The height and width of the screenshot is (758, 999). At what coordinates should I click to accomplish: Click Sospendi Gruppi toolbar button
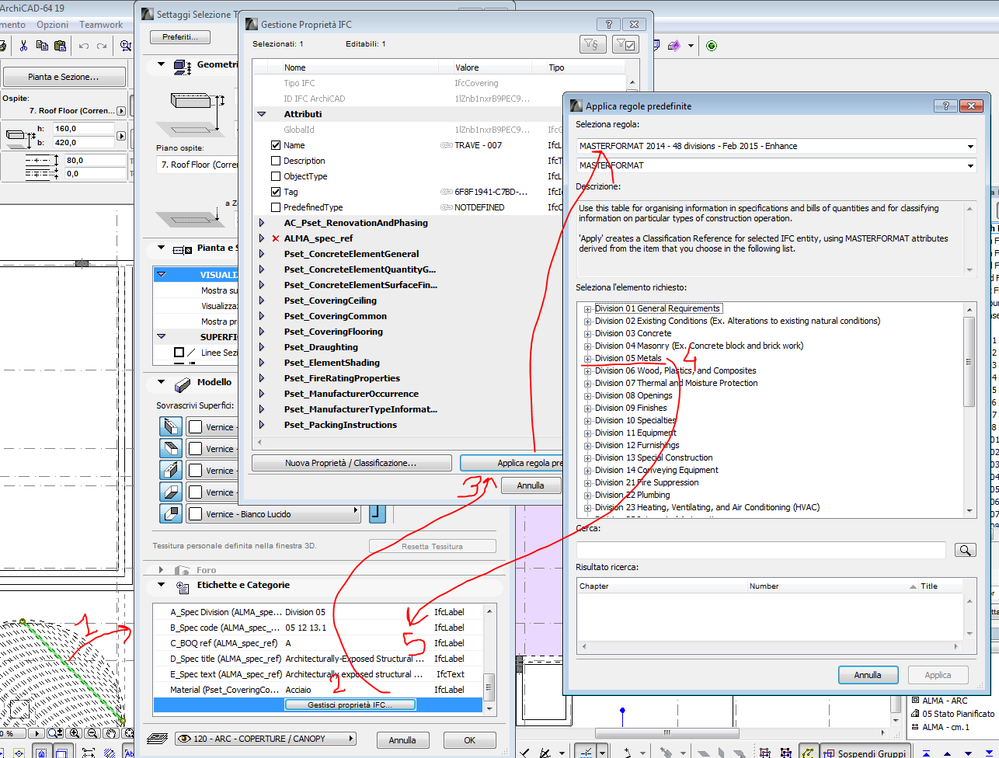(864, 753)
